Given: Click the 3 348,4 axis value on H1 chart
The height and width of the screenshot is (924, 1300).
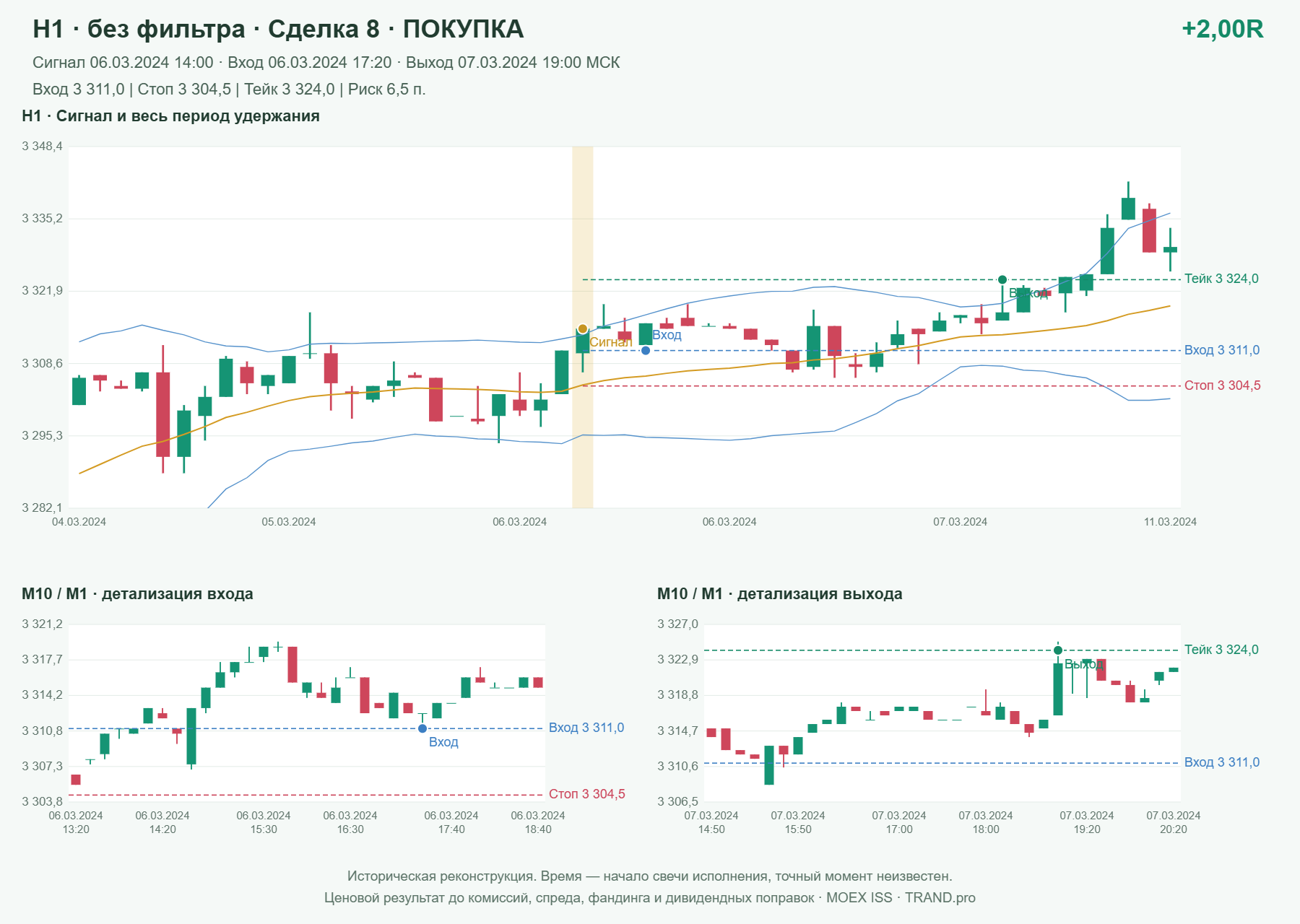Looking at the screenshot, I should click(42, 147).
